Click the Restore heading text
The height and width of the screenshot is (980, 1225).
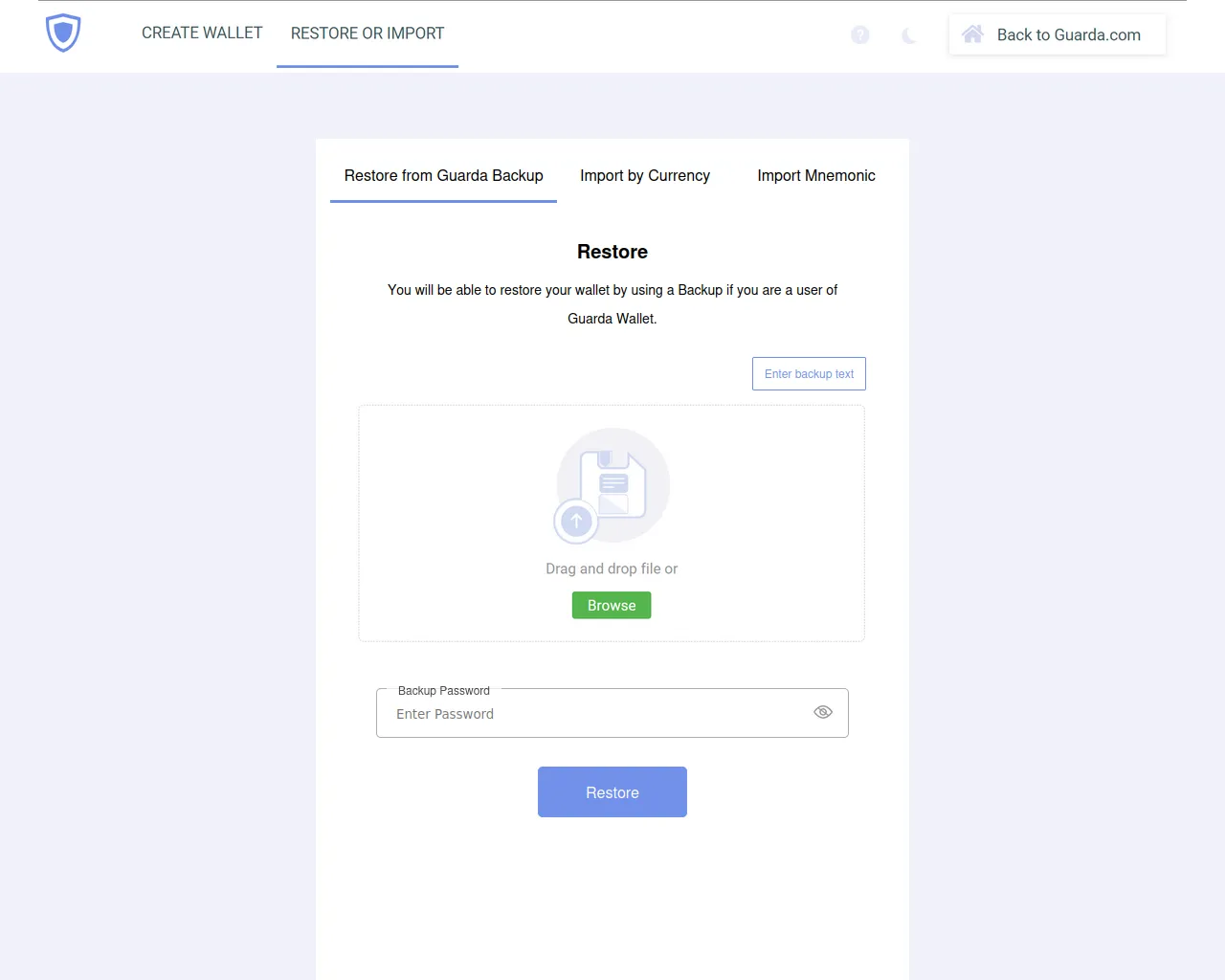612,252
